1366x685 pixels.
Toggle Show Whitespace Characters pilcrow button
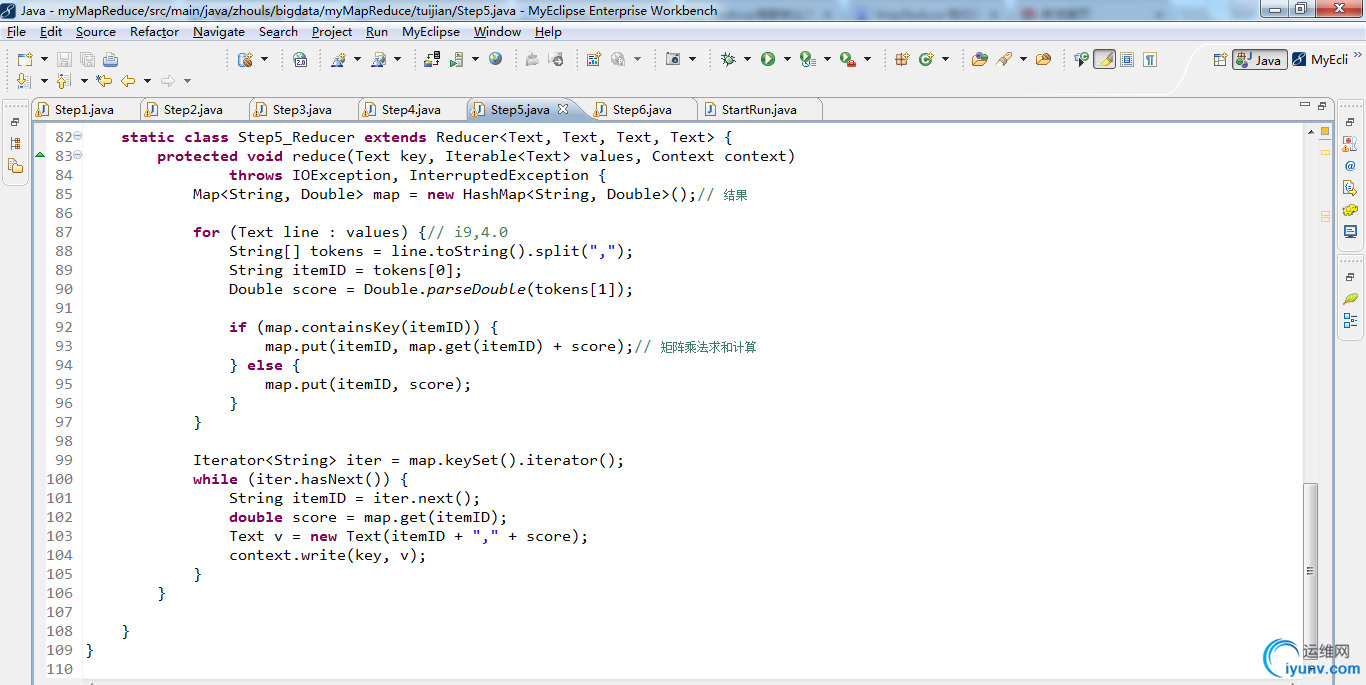(x=1150, y=59)
